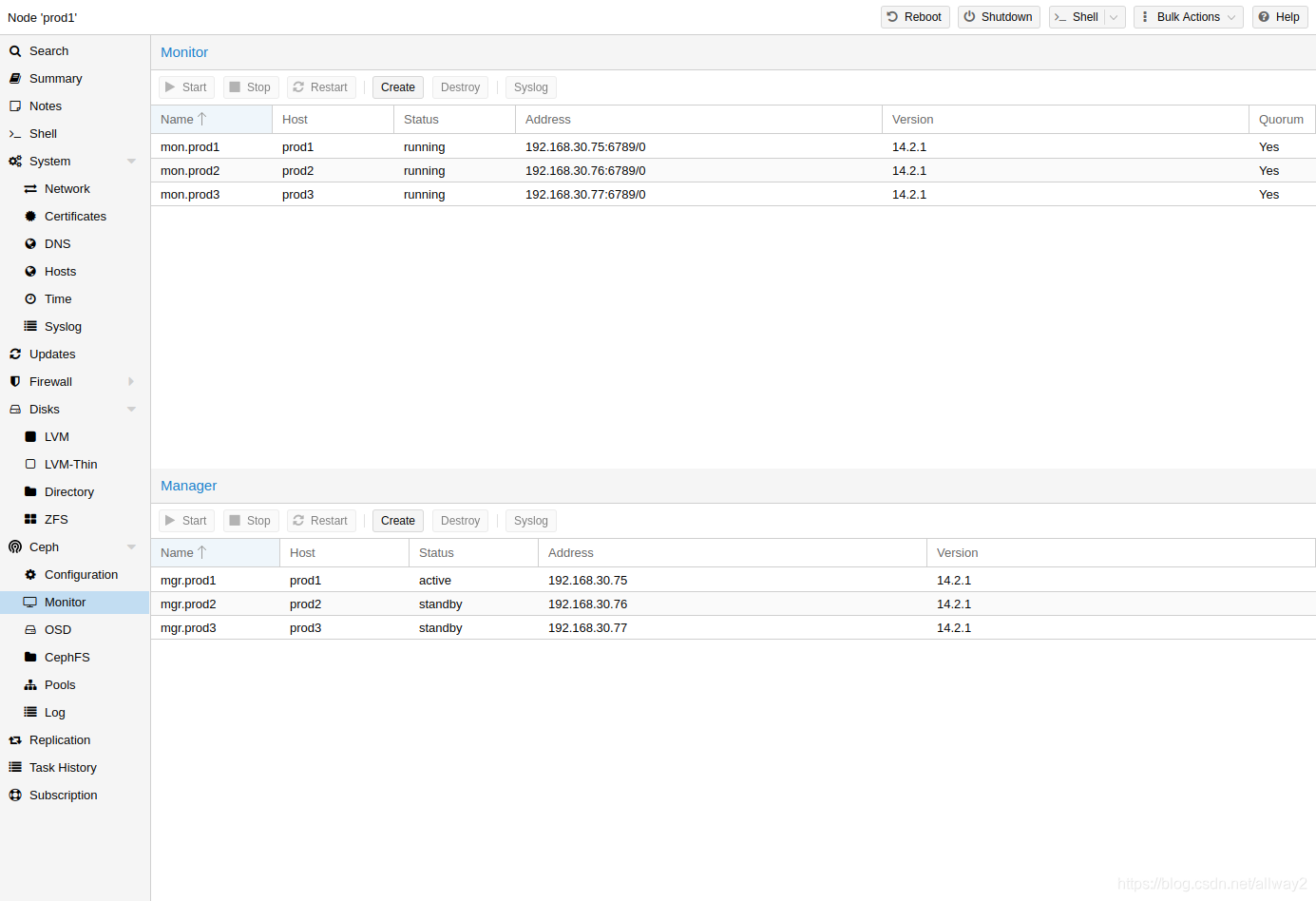
Task: Click Create in the Manager toolbar
Action: pos(398,521)
